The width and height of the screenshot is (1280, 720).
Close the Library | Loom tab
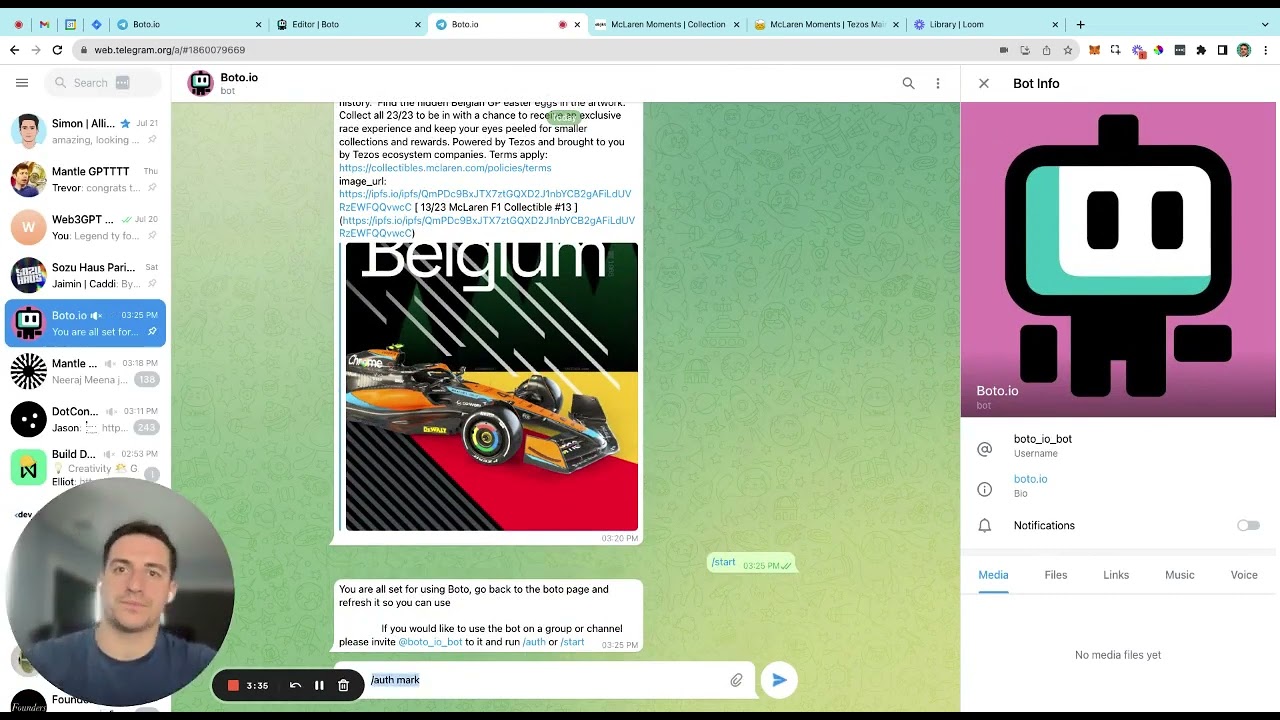[x=1055, y=24]
